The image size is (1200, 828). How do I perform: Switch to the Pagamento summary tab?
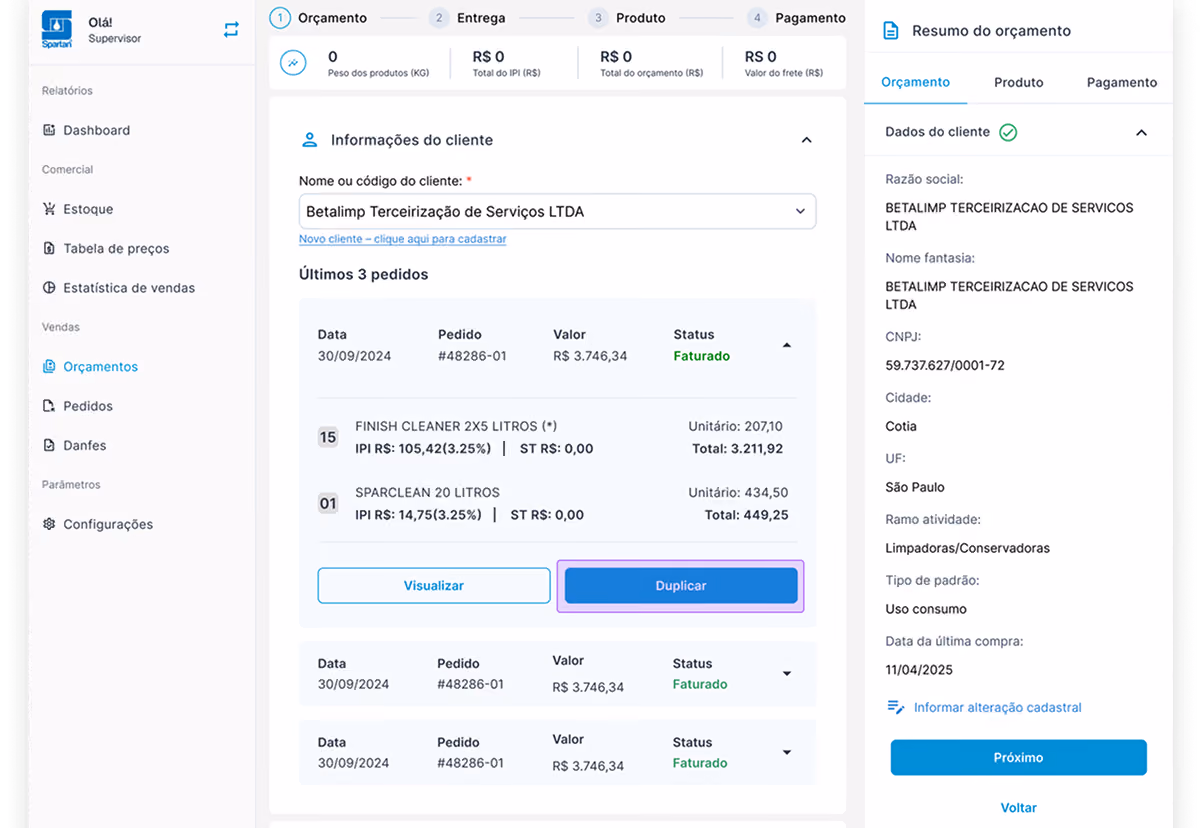pyautogui.click(x=1122, y=82)
